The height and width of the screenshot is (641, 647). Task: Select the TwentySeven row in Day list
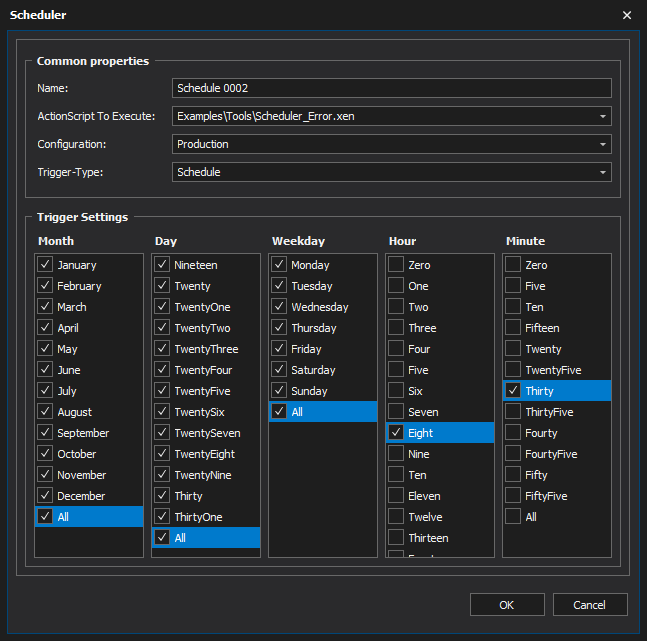coord(206,433)
